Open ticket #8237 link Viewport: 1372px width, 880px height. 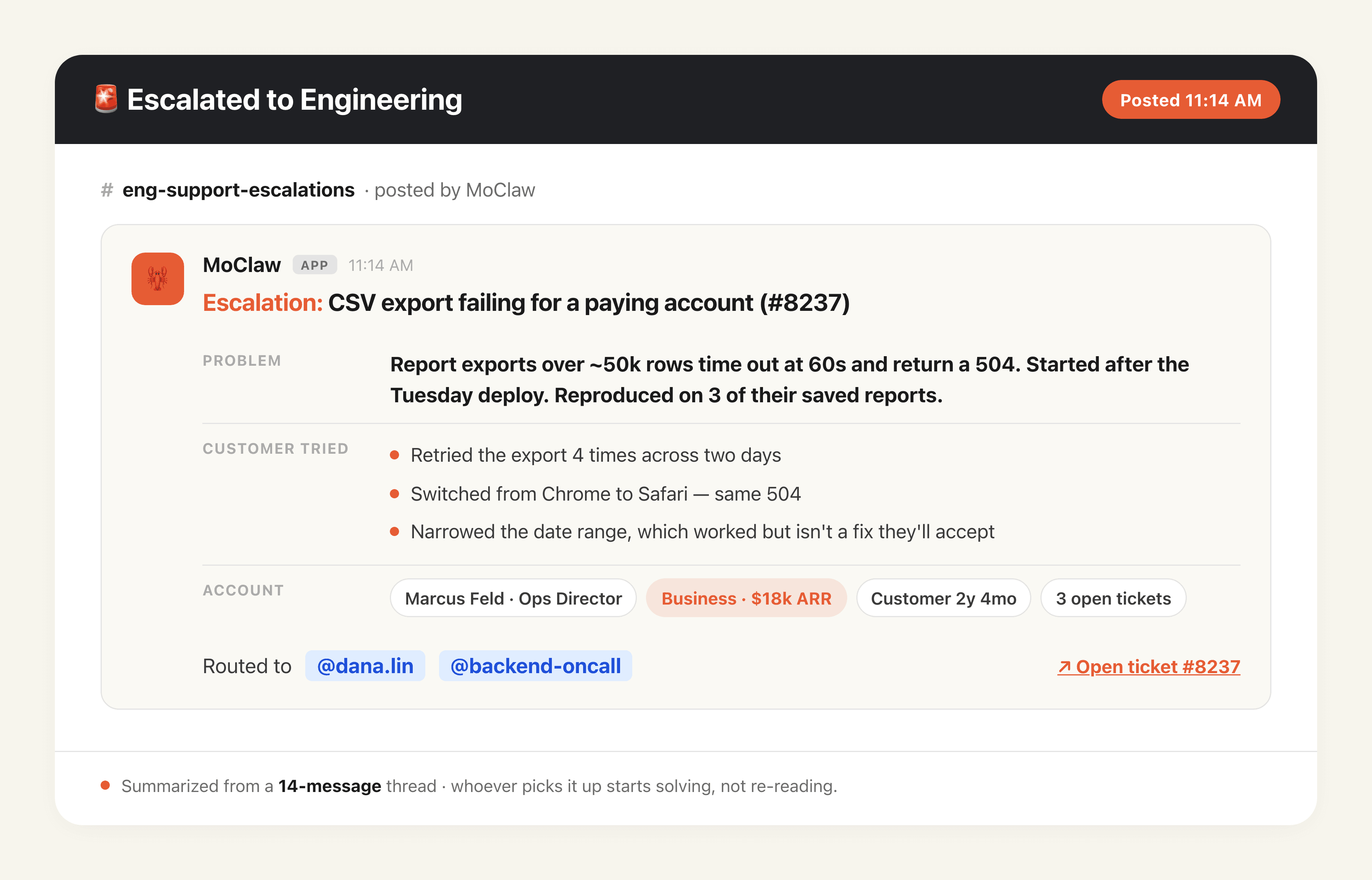[1149, 667]
